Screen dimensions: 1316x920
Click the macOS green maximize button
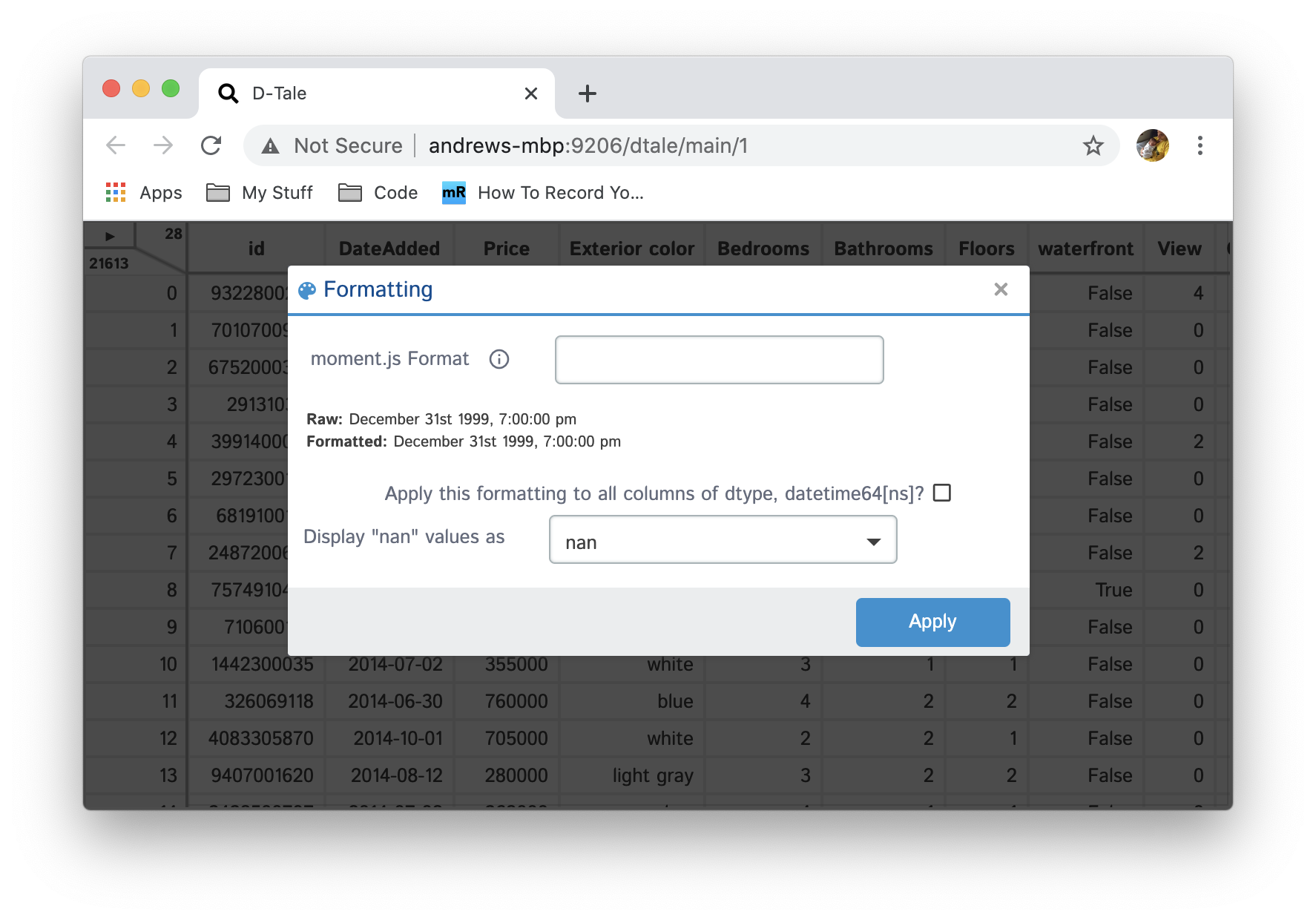point(171,89)
